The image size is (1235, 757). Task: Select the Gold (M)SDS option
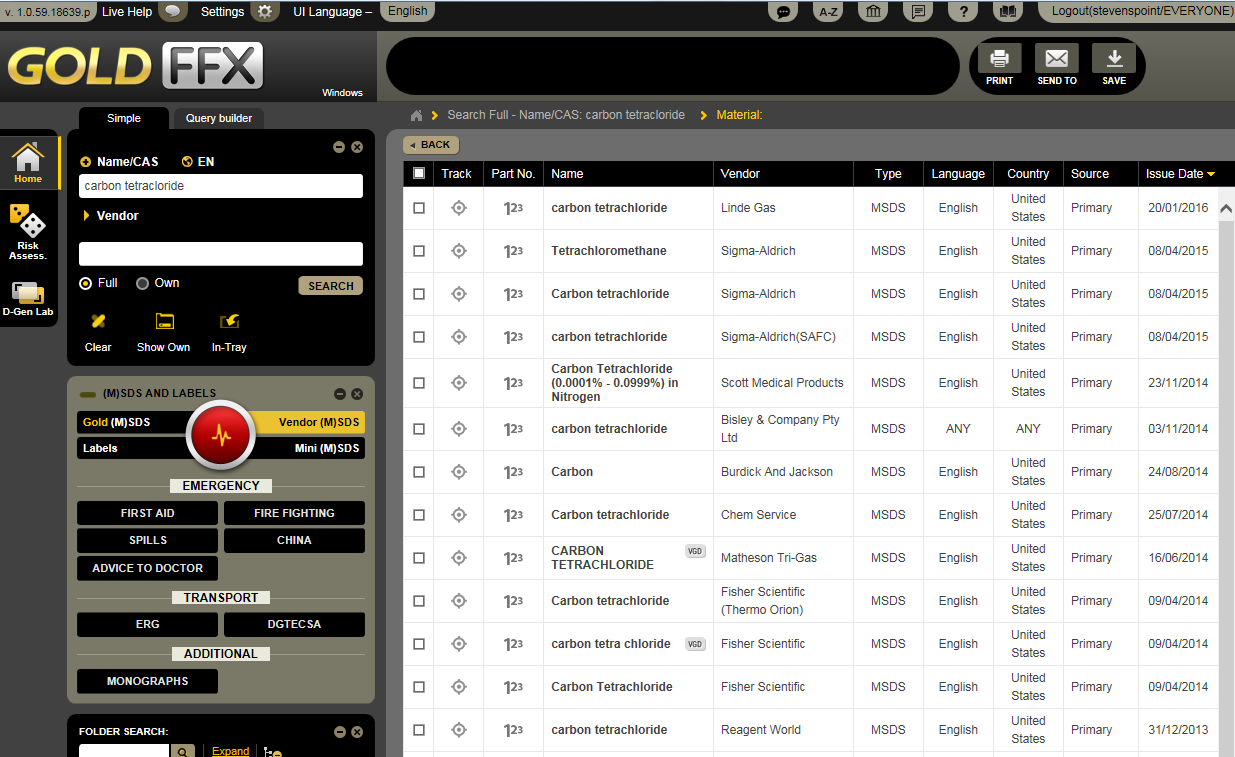click(x=117, y=422)
